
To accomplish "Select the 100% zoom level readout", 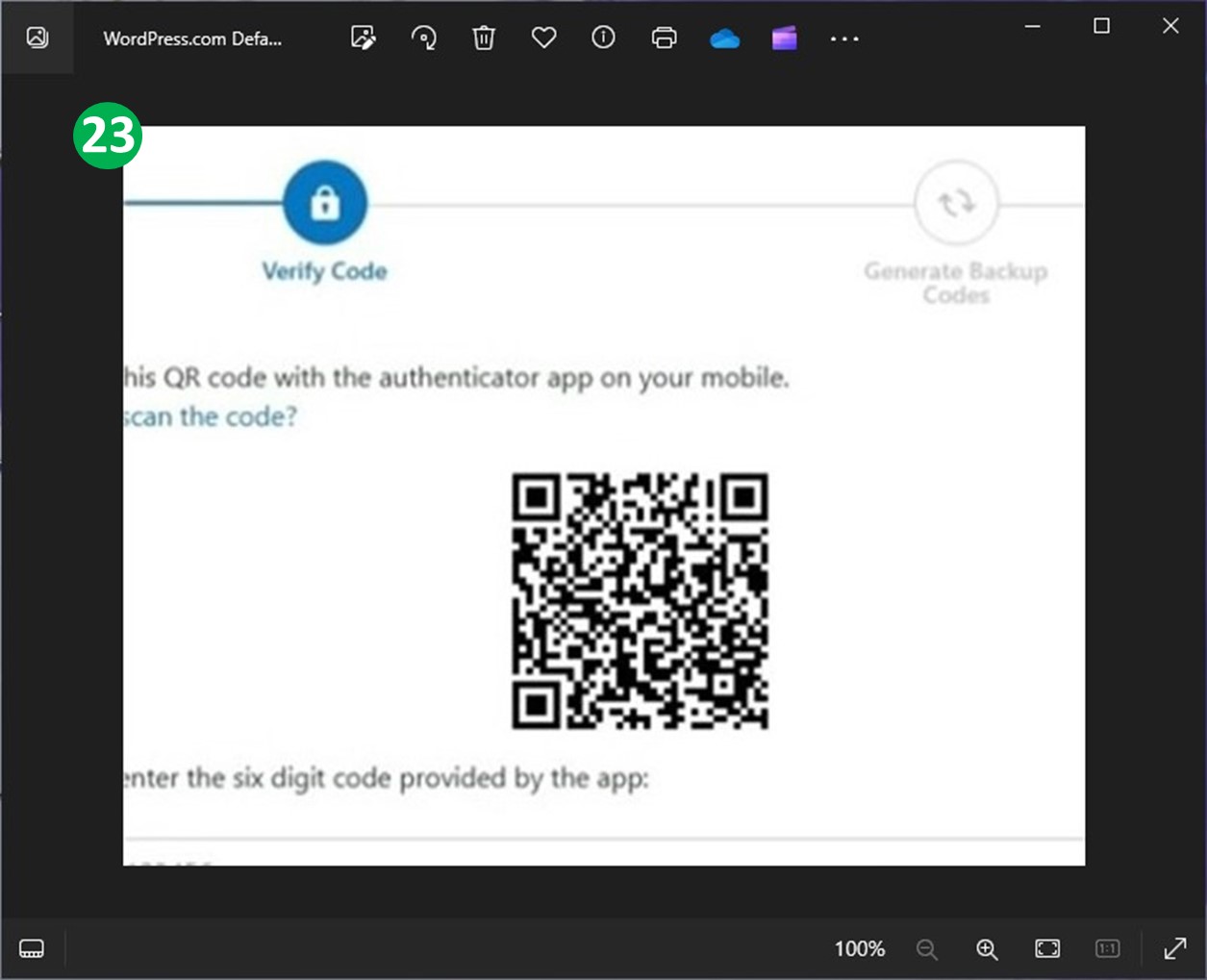I will (x=859, y=949).
